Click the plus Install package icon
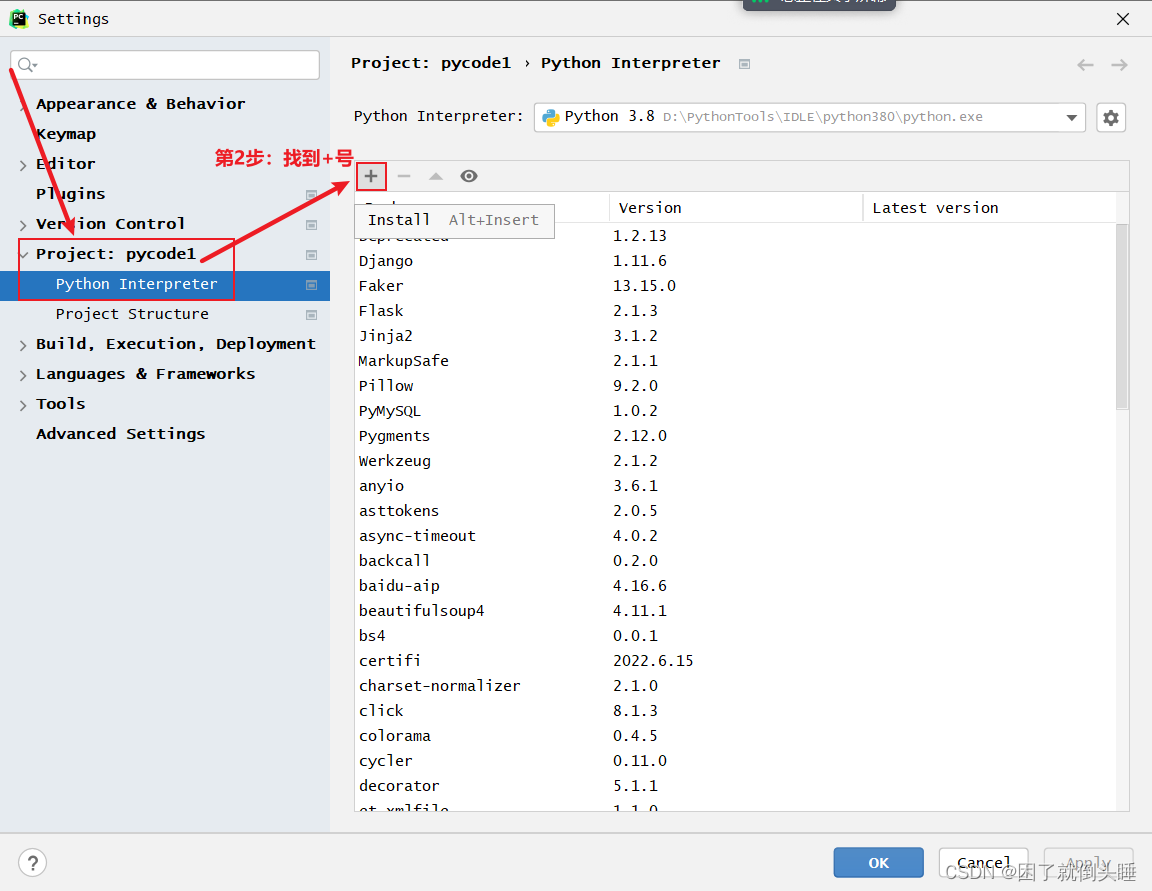1152x891 pixels. (371, 176)
